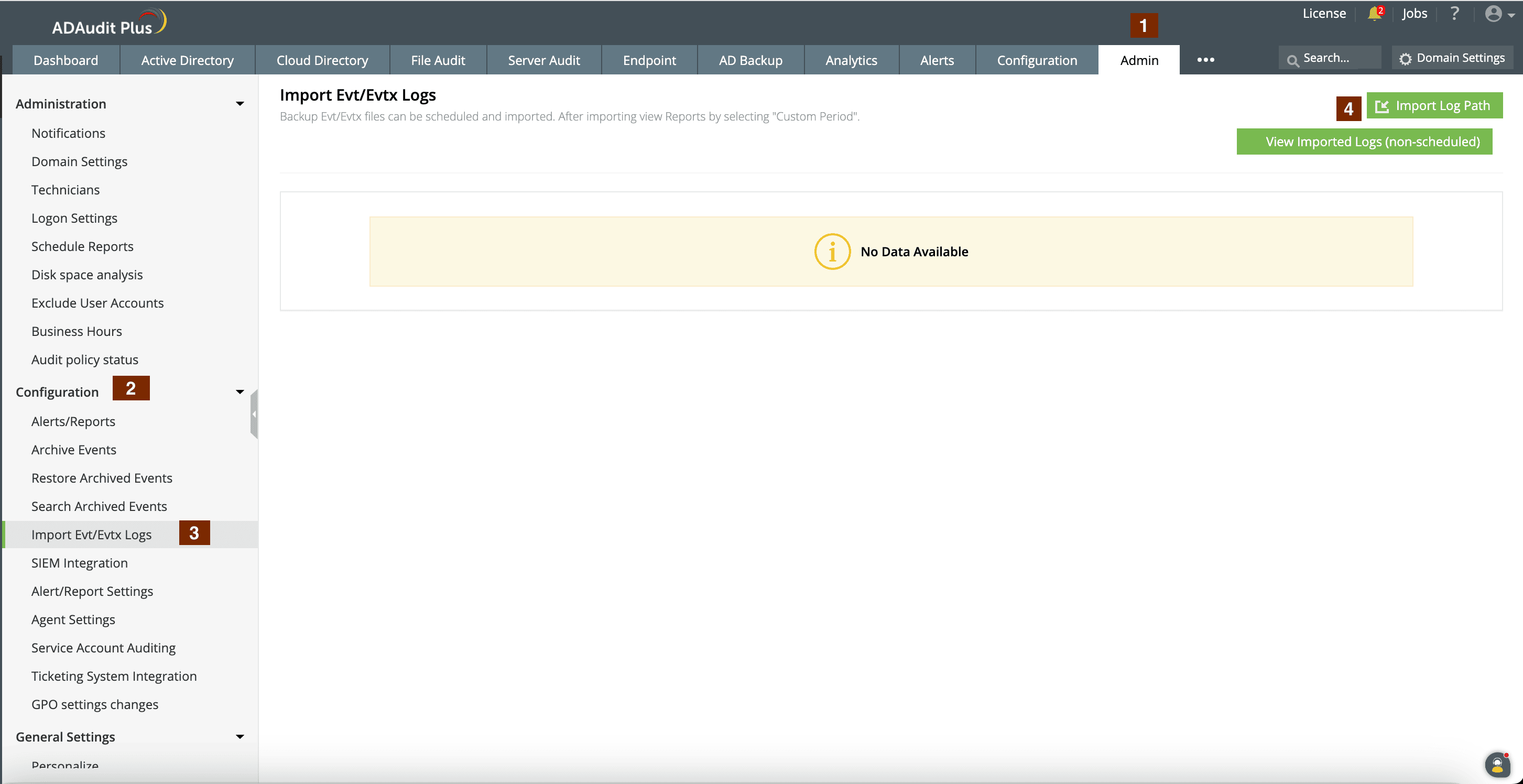This screenshot has width=1523, height=784.
Task: Select SIEM Integration in sidebar
Action: point(79,563)
